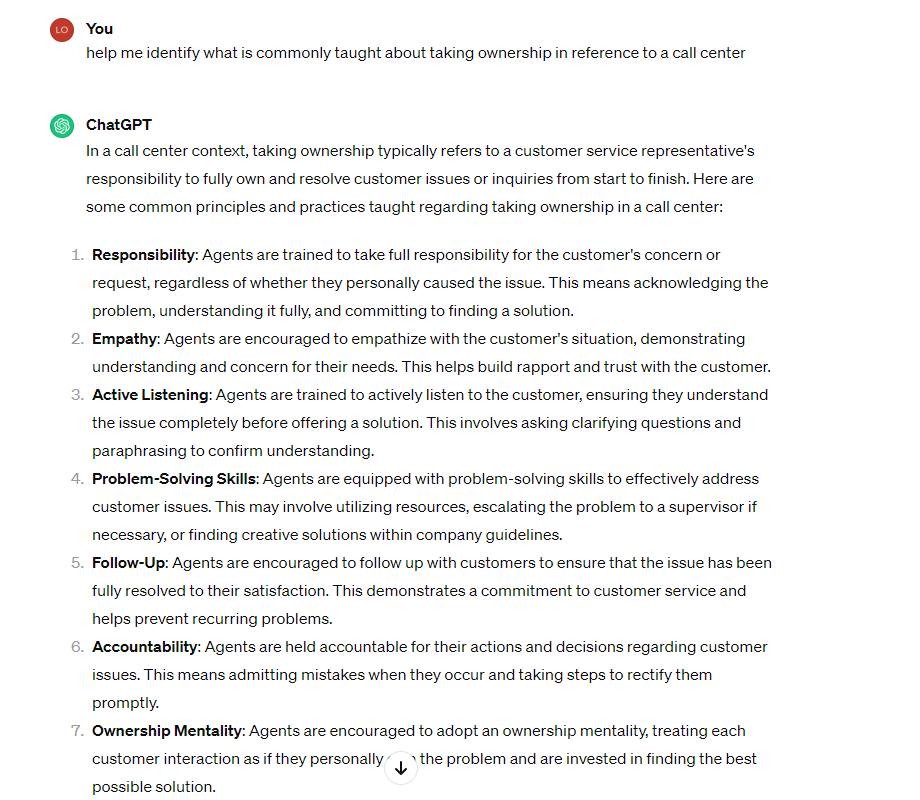Select the "ChatGPT" sender name
The width and height of the screenshot is (920, 800).
coord(119,125)
